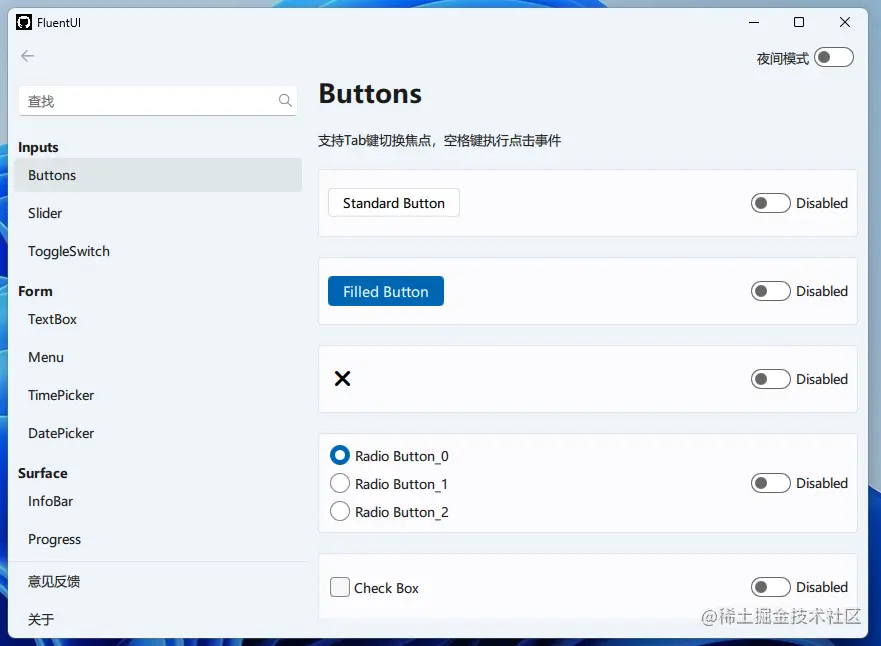Open the Slider page from the sidebar
This screenshot has width=881, height=646.
coord(44,213)
